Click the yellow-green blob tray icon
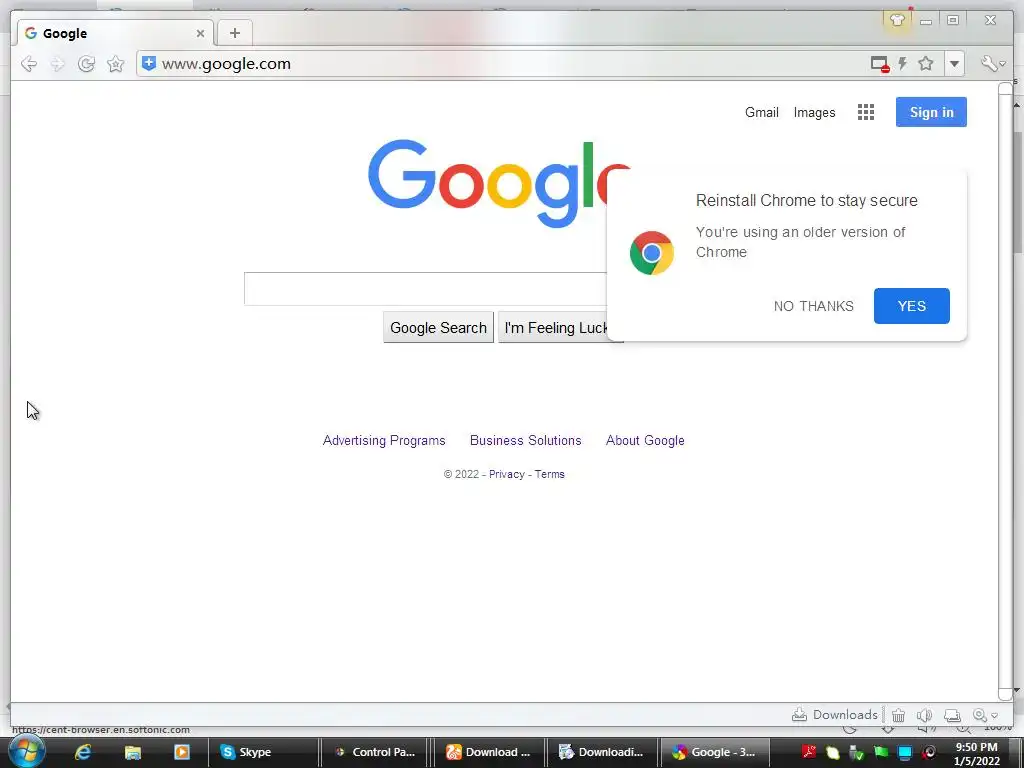This screenshot has height=768, width=1024. tap(833, 753)
